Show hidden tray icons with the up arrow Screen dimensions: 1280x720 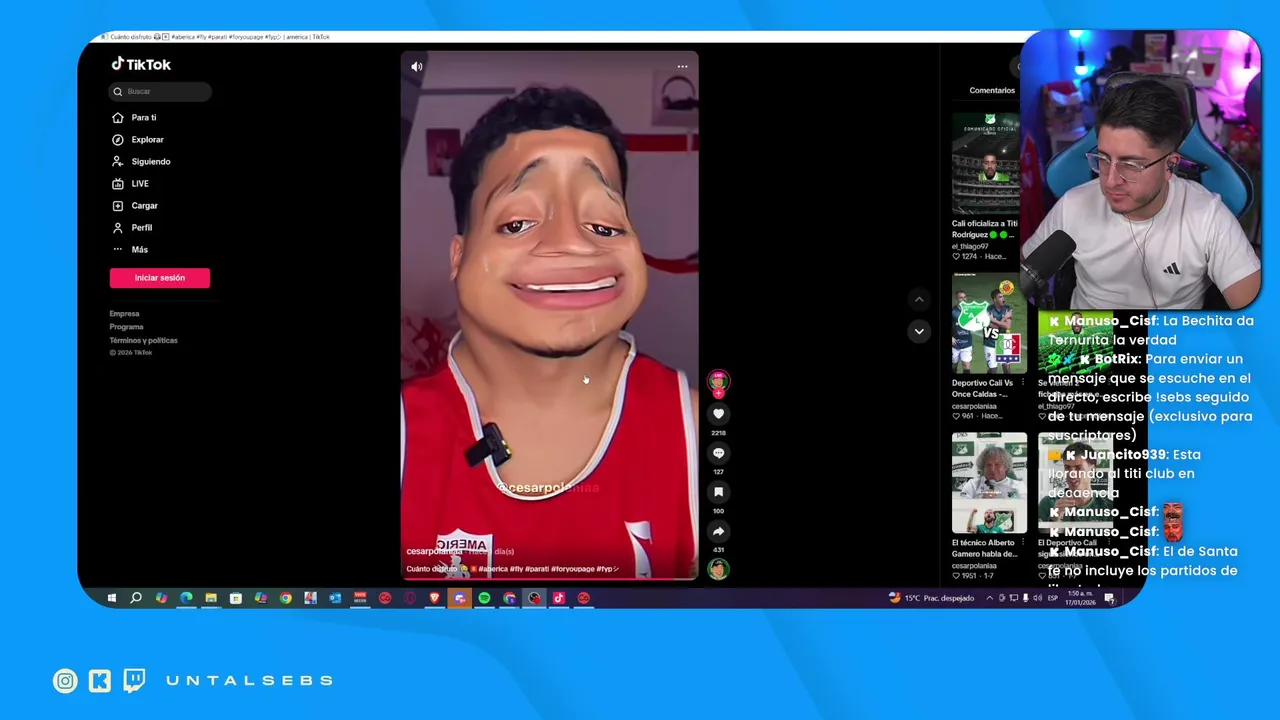(x=990, y=598)
